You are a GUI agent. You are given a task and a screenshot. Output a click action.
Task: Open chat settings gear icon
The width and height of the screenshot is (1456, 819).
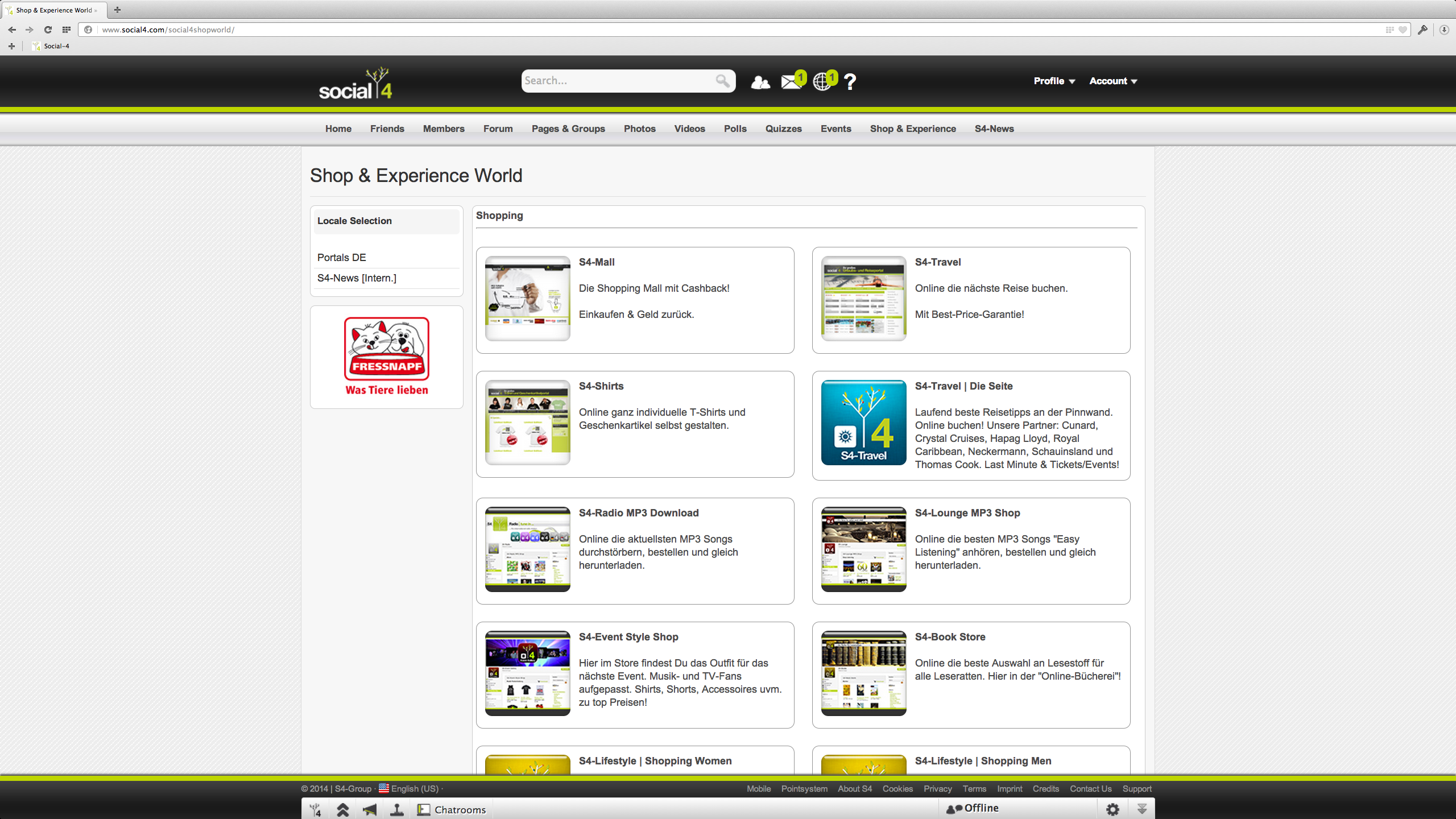point(1112,809)
